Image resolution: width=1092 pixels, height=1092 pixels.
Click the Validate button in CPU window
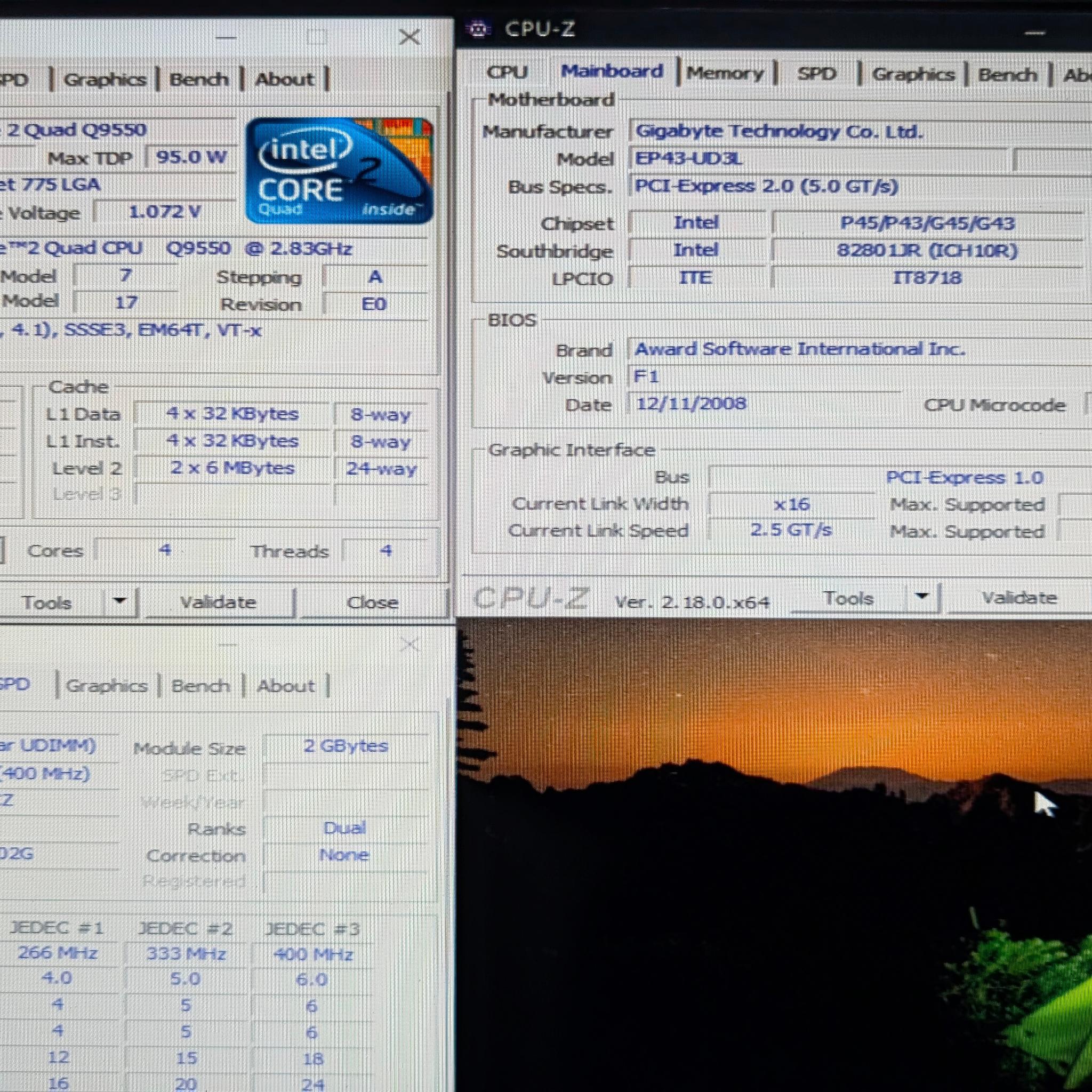[218, 603]
